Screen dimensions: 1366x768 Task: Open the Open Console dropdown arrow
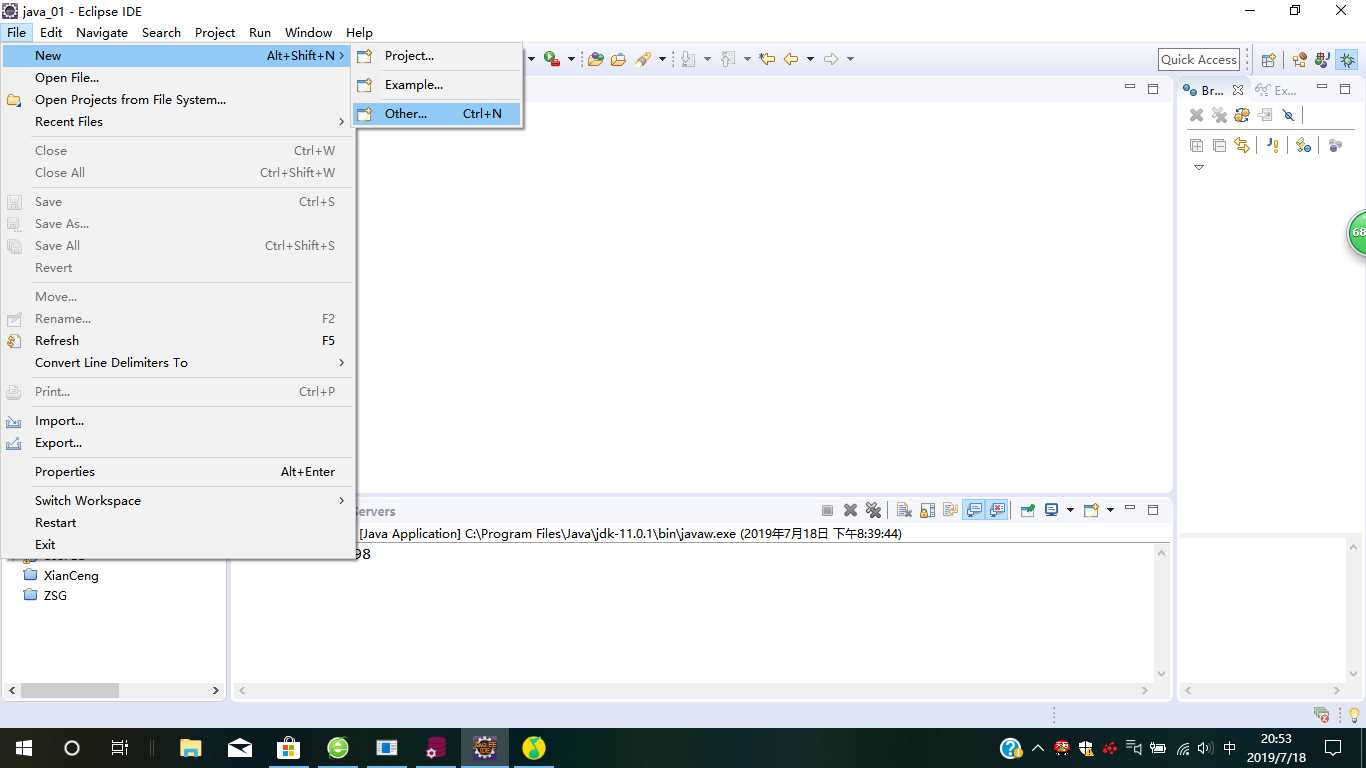1110,510
